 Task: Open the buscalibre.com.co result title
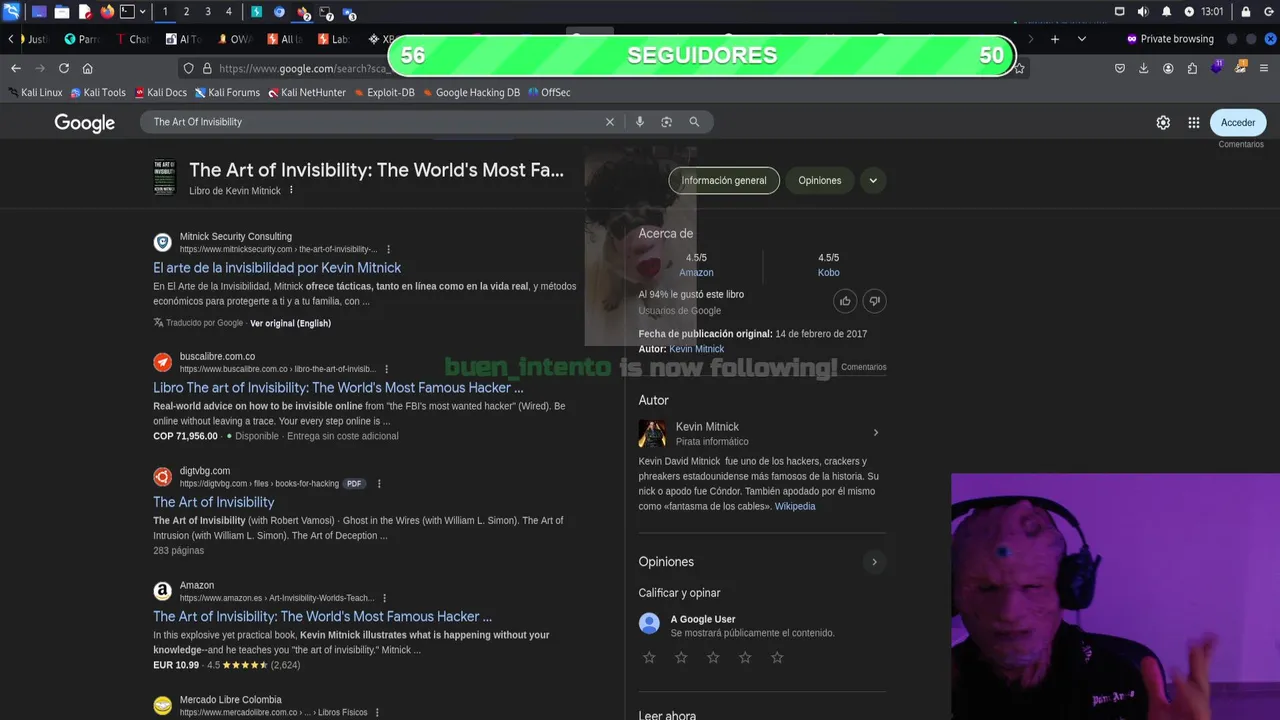(x=338, y=388)
